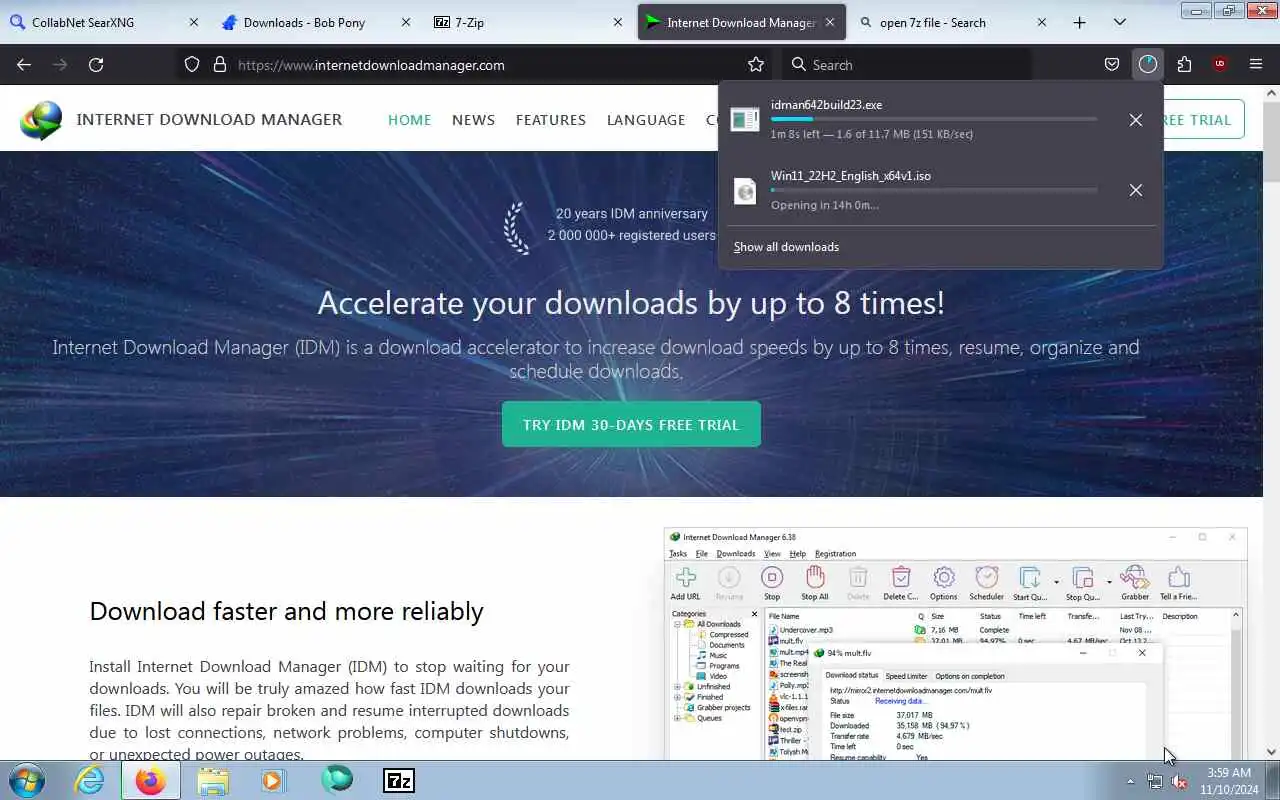Close the open 7z file Search tab
Viewport: 1280px width, 800px height.
click(x=1041, y=22)
